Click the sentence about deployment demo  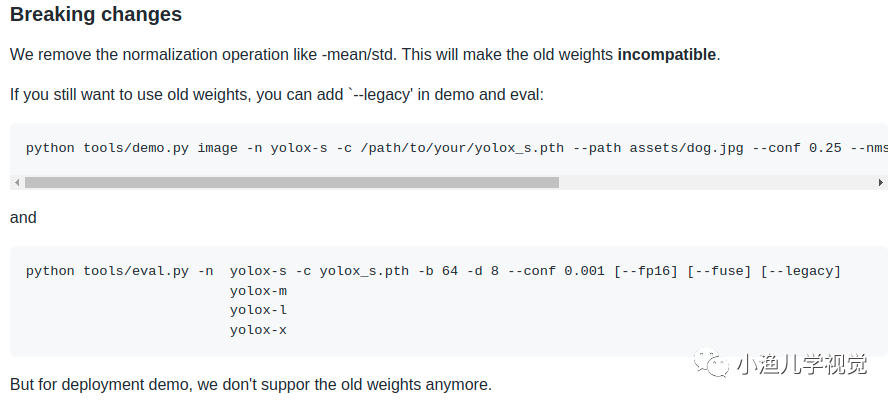tap(251, 385)
